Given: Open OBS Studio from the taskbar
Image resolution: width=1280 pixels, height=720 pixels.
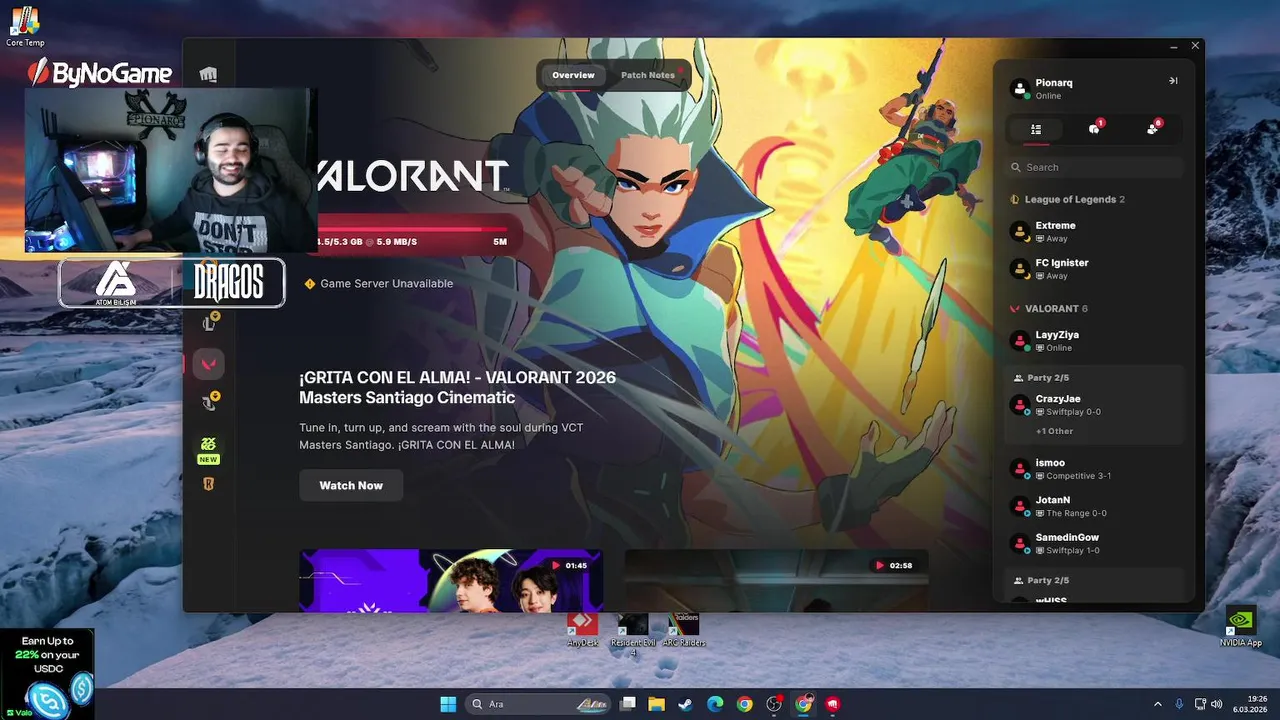Looking at the screenshot, I should (774, 704).
